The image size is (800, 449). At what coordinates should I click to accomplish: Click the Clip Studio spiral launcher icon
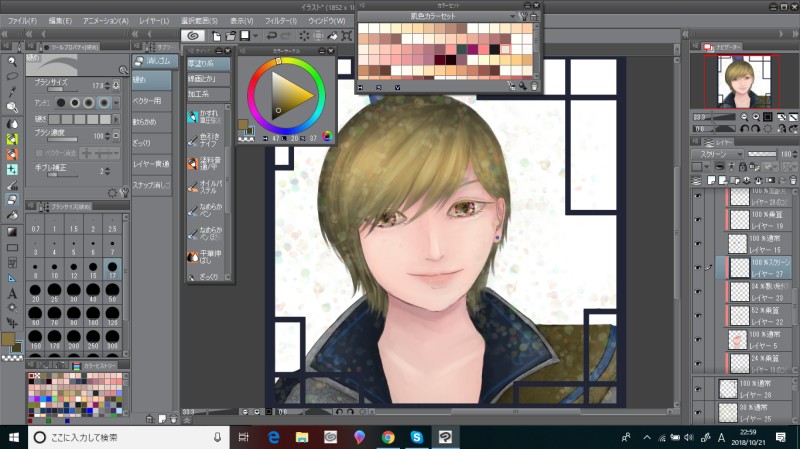193,36
